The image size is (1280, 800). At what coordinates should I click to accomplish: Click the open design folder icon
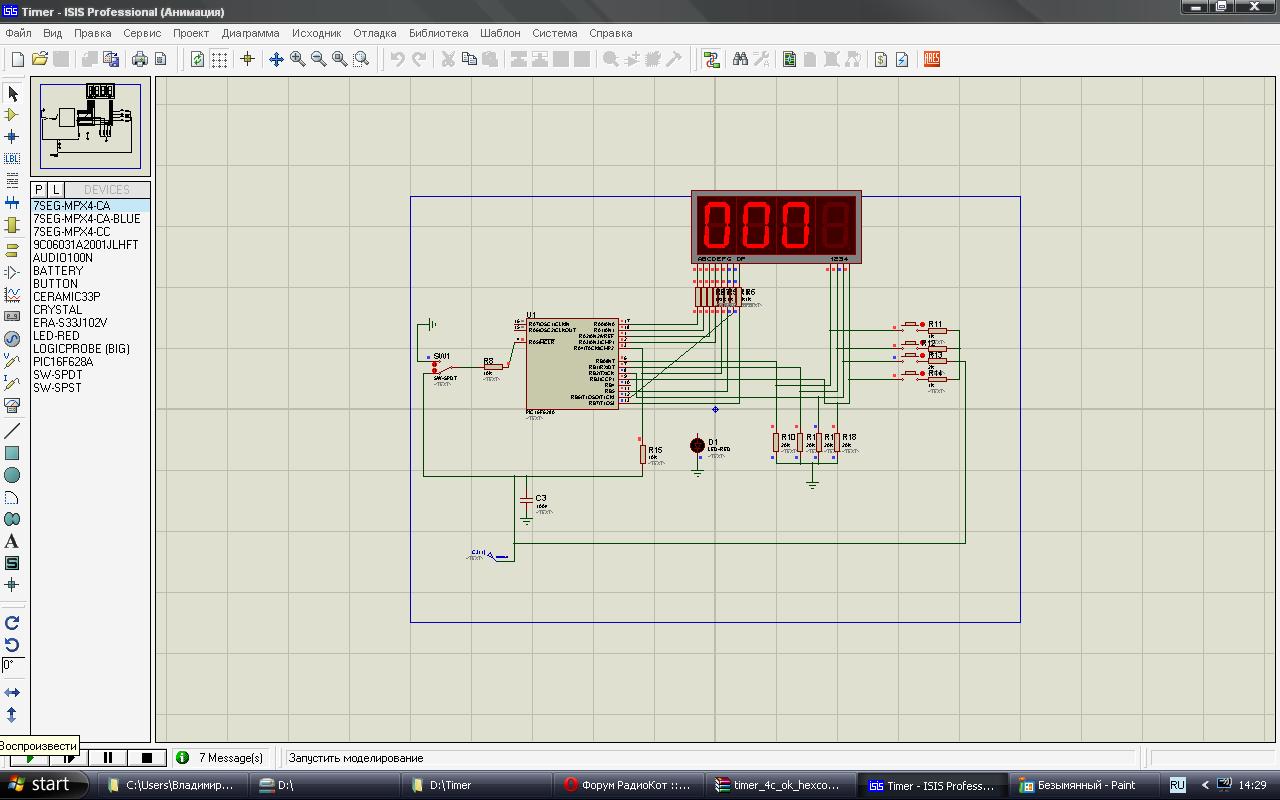(x=40, y=60)
